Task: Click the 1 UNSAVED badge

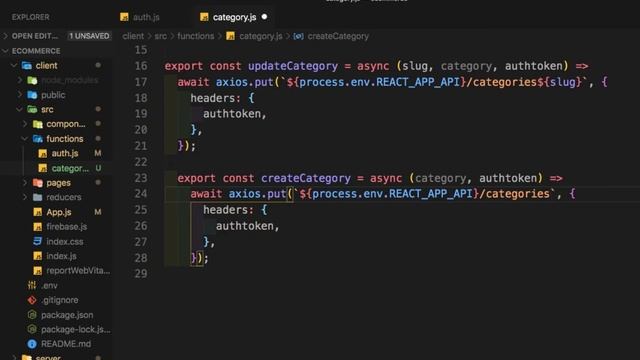Action: (89, 36)
